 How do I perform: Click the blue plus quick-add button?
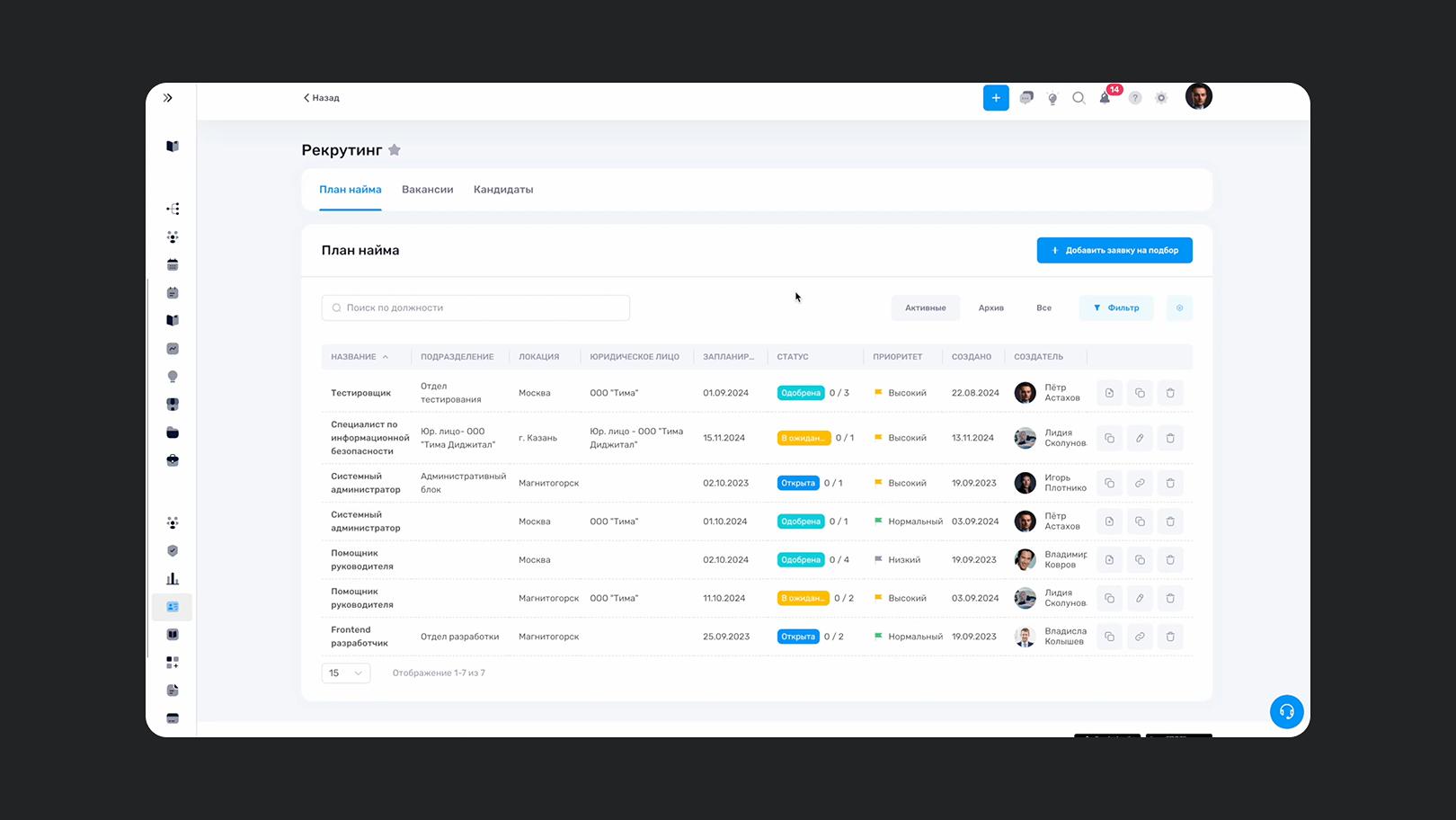coord(996,98)
